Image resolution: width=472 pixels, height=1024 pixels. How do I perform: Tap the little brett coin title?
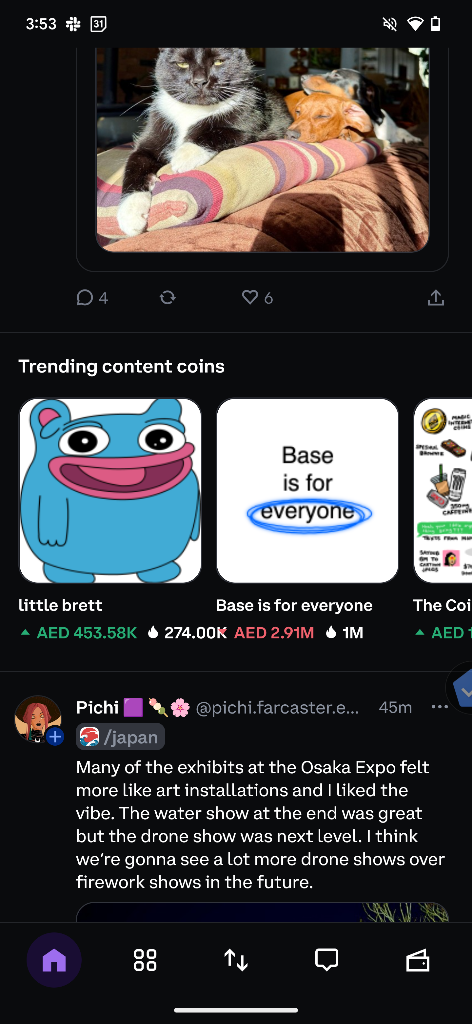coord(60,605)
